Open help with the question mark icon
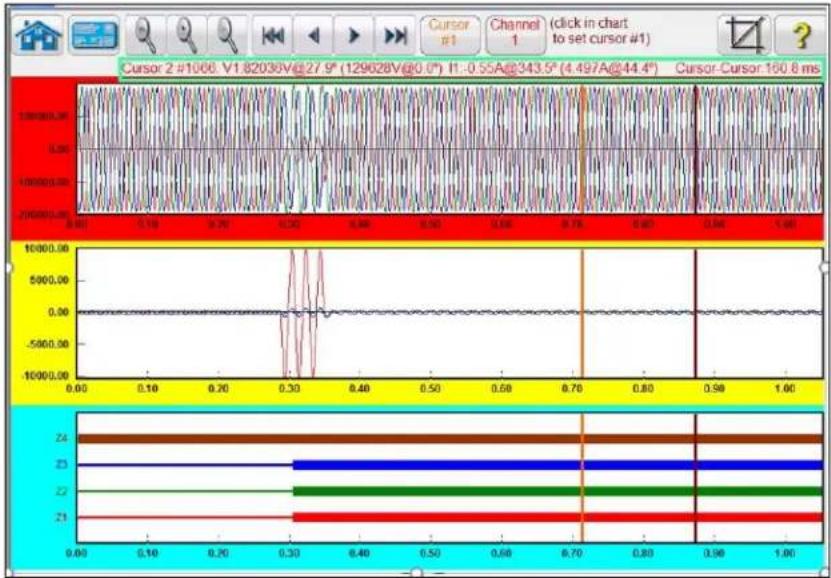This screenshot has width=831, height=578. click(x=802, y=36)
